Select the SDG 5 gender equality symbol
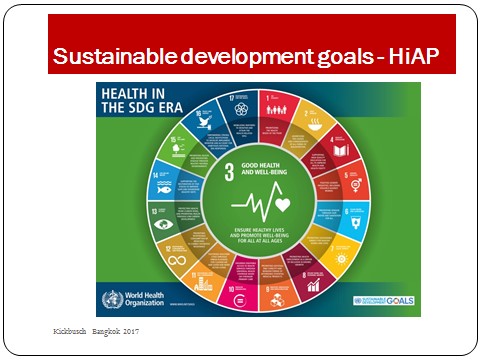Screen dimensions: 480x360 point(356,185)
